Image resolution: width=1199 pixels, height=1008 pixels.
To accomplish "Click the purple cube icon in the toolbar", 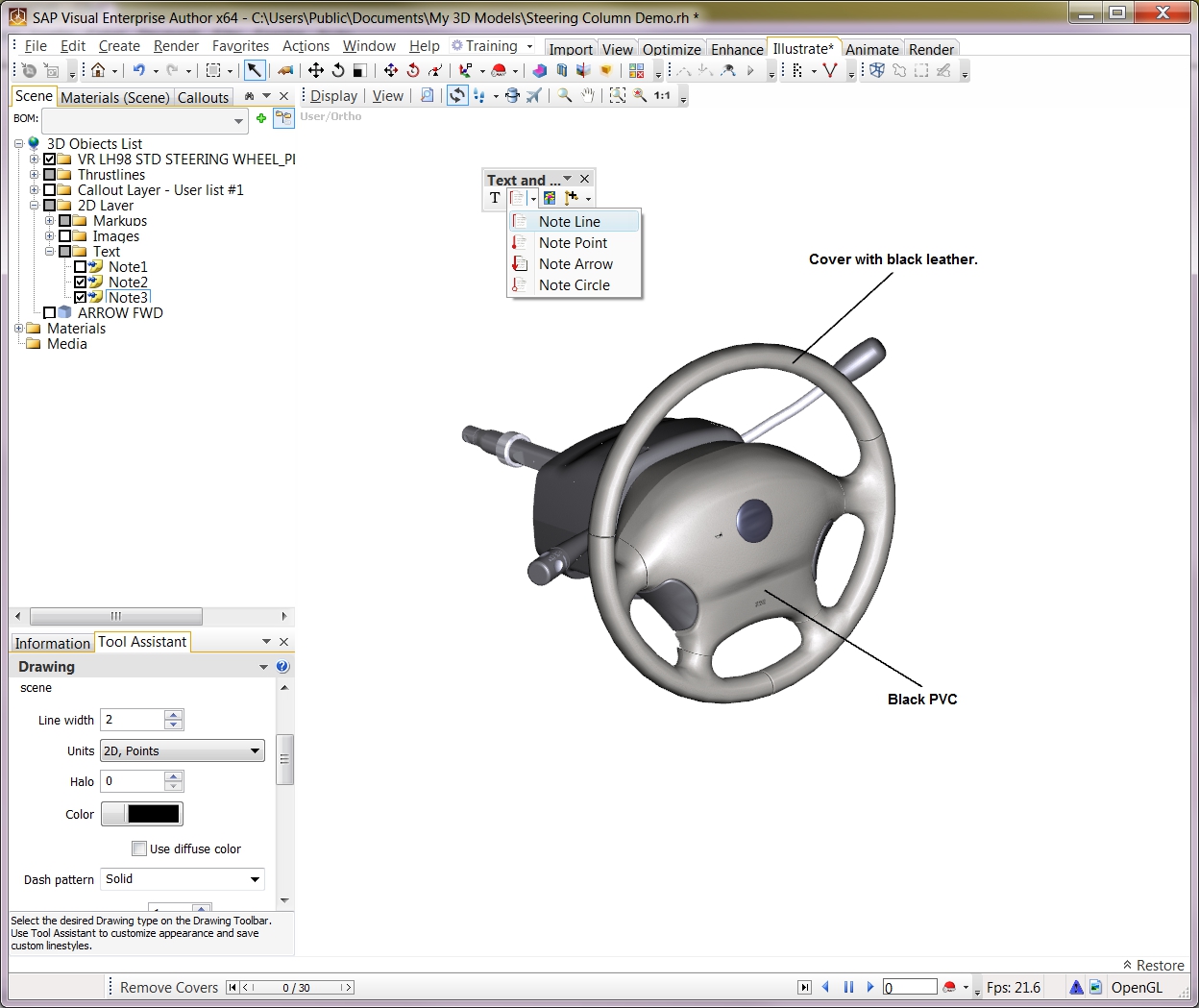I will click(540, 70).
